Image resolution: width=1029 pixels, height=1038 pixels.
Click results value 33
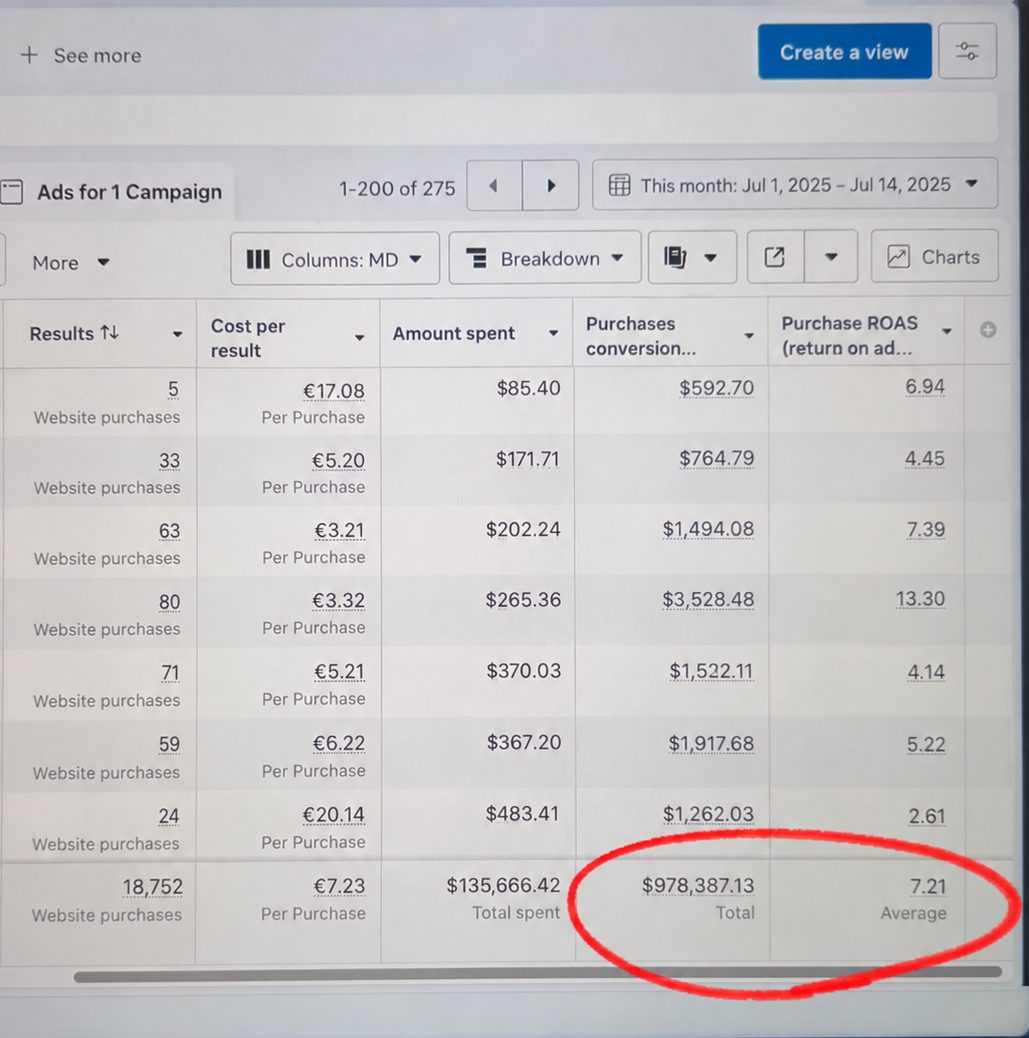click(x=170, y=460)
